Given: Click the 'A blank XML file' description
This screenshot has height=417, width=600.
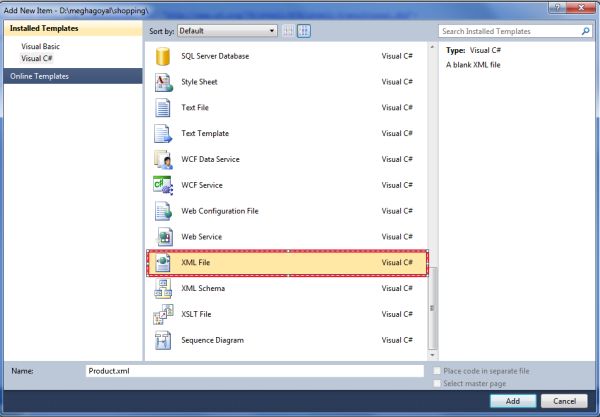Looking at the screenshot, I should click(473, 65).
